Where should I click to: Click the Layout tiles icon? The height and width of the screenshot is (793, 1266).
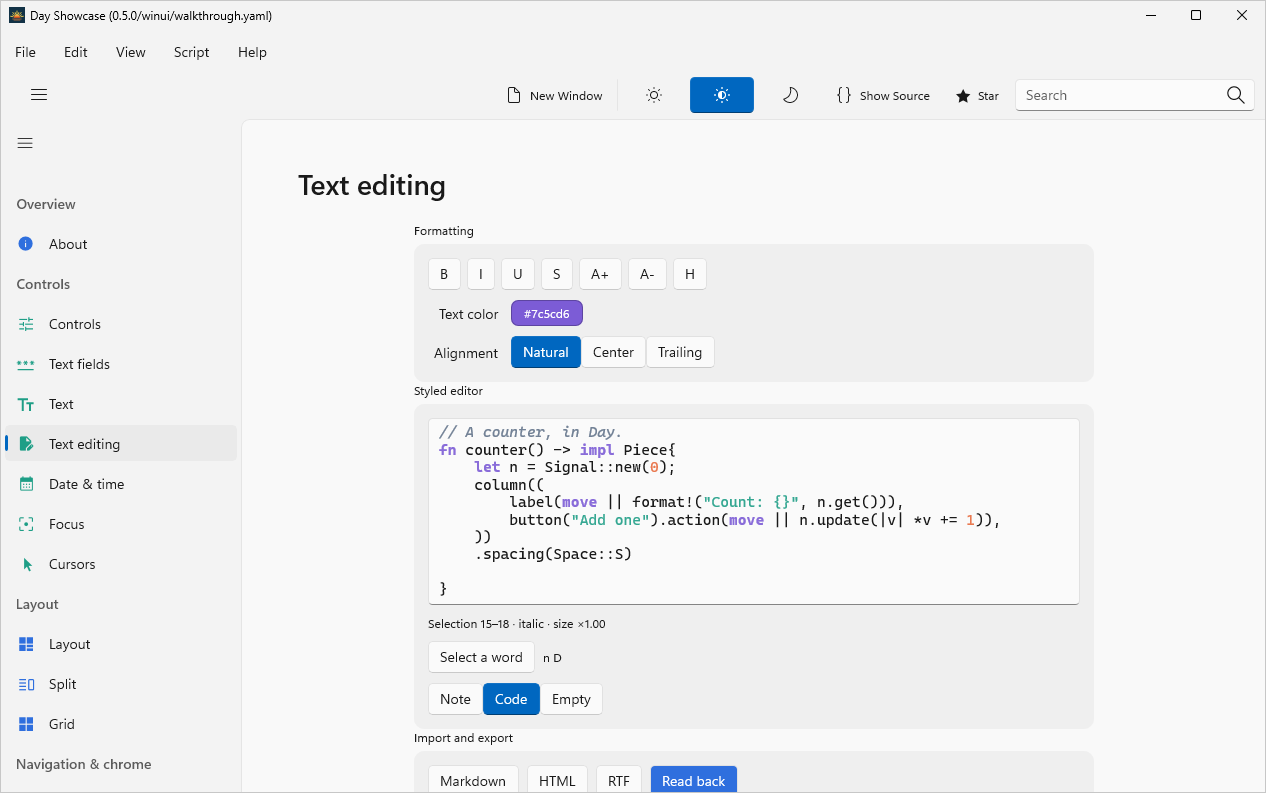click(x=26, y=644)
